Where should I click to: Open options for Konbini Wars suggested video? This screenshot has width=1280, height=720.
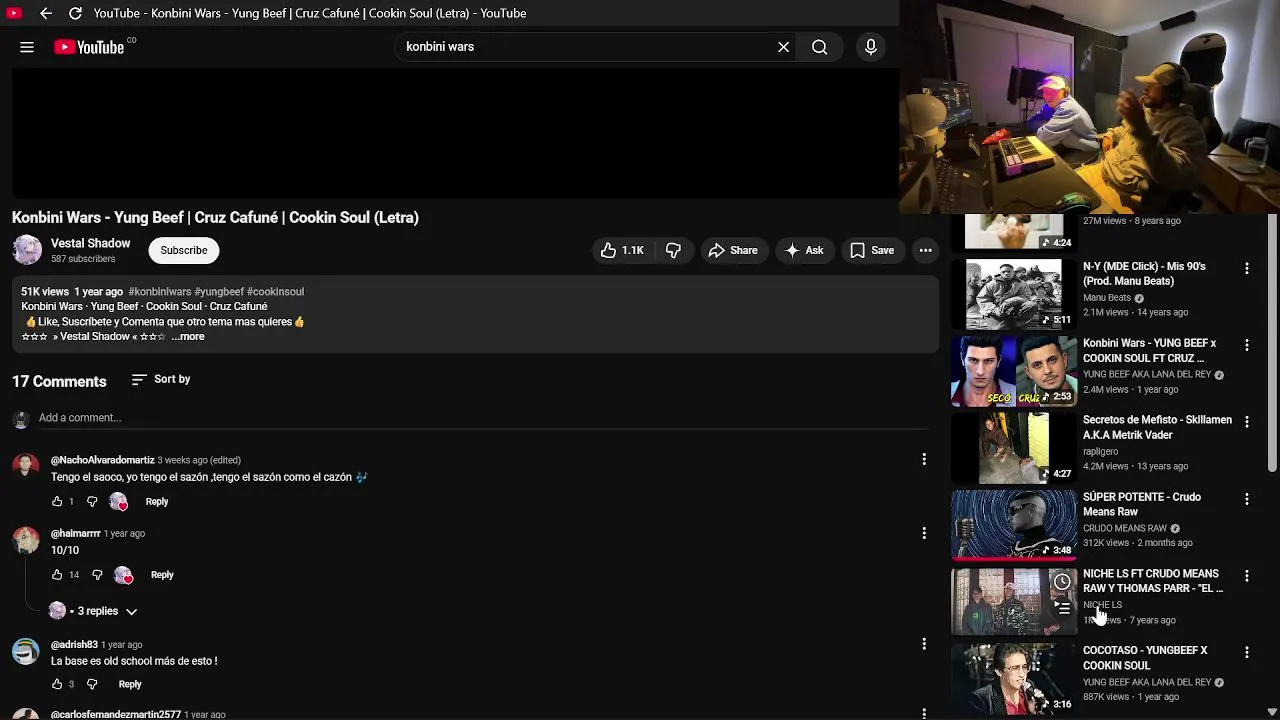[x=1247, y=345]
